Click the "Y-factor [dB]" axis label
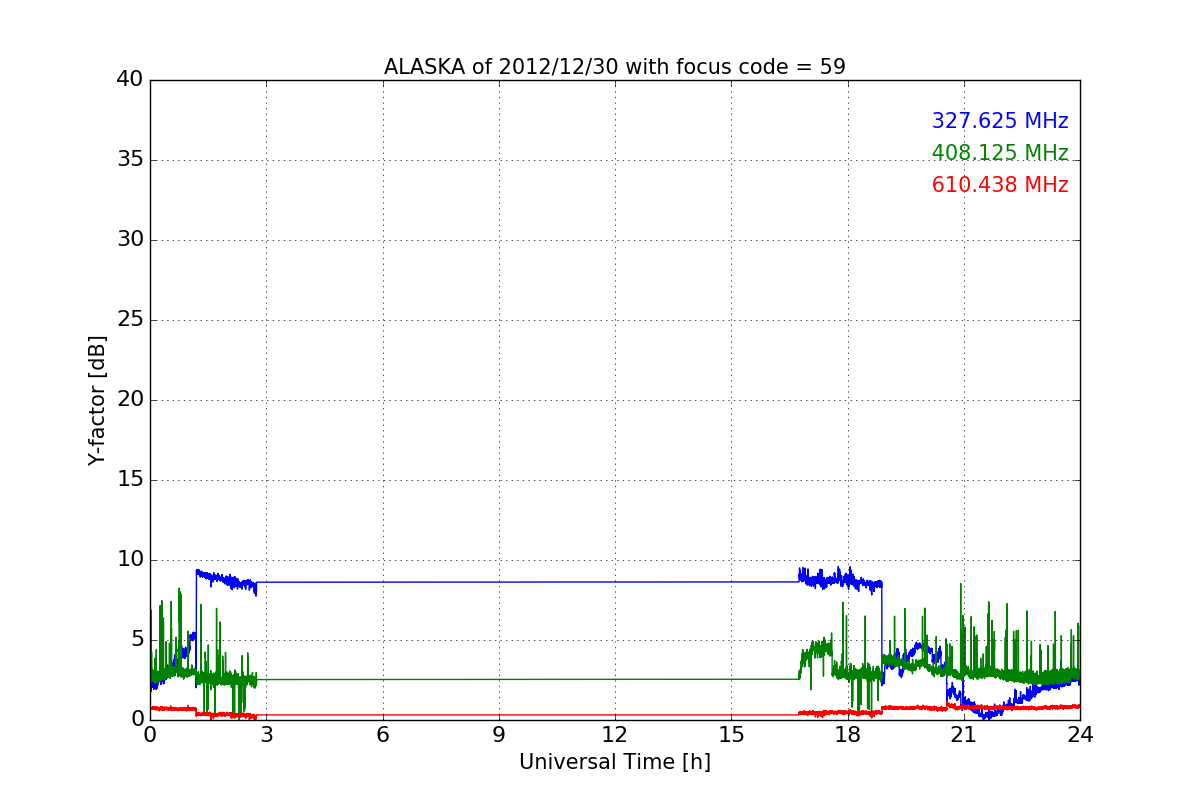The image size is (1200, 800). [97, 400]
